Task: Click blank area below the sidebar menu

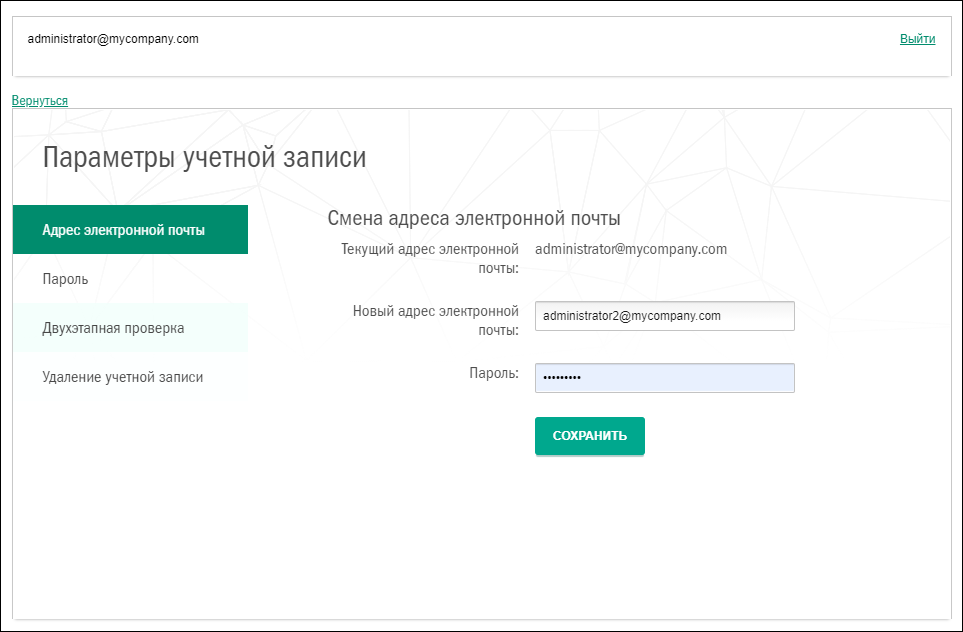Action: click(130, 500)
